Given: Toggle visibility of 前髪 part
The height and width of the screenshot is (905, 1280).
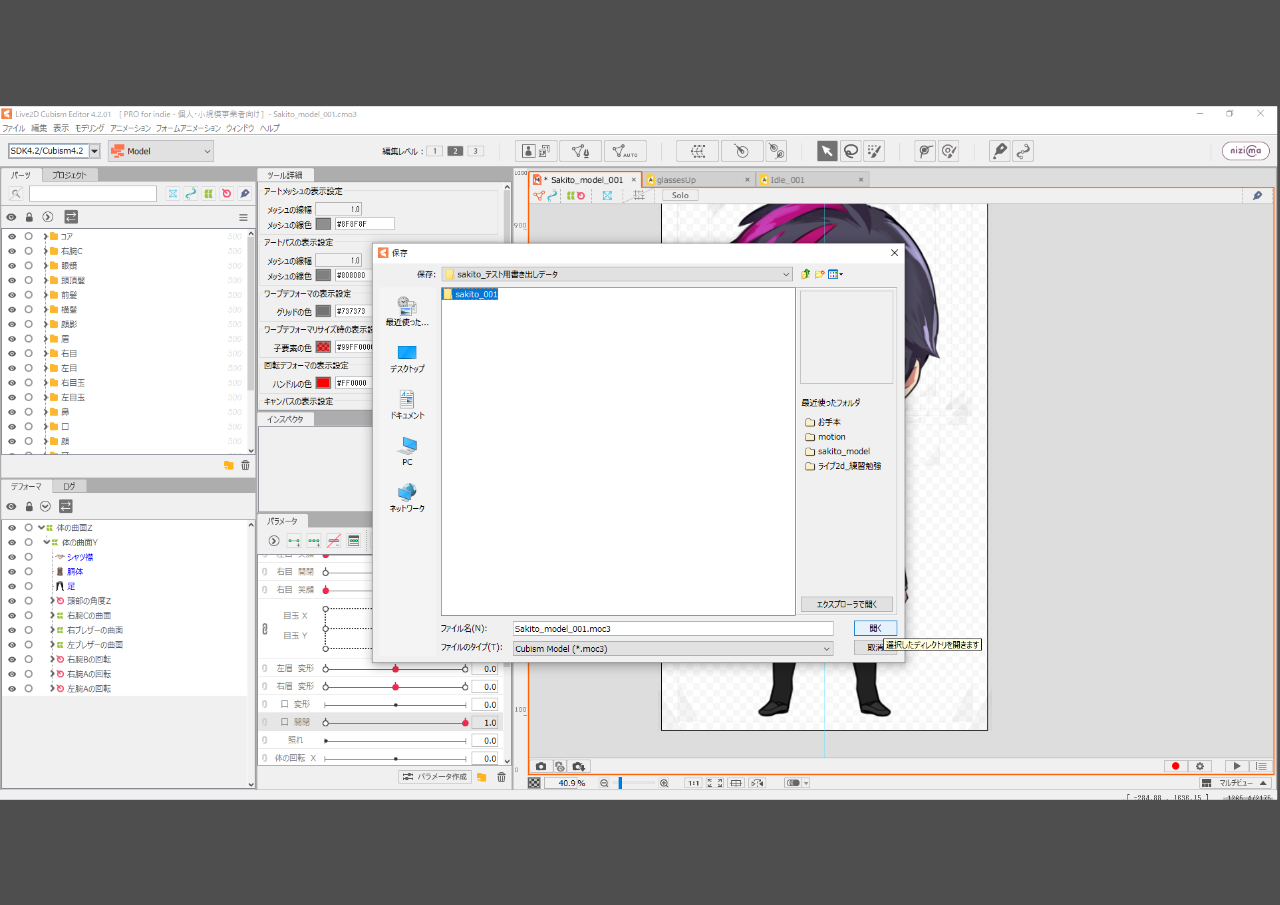Looking at the screenshot, I should click(x=12, y=295).
